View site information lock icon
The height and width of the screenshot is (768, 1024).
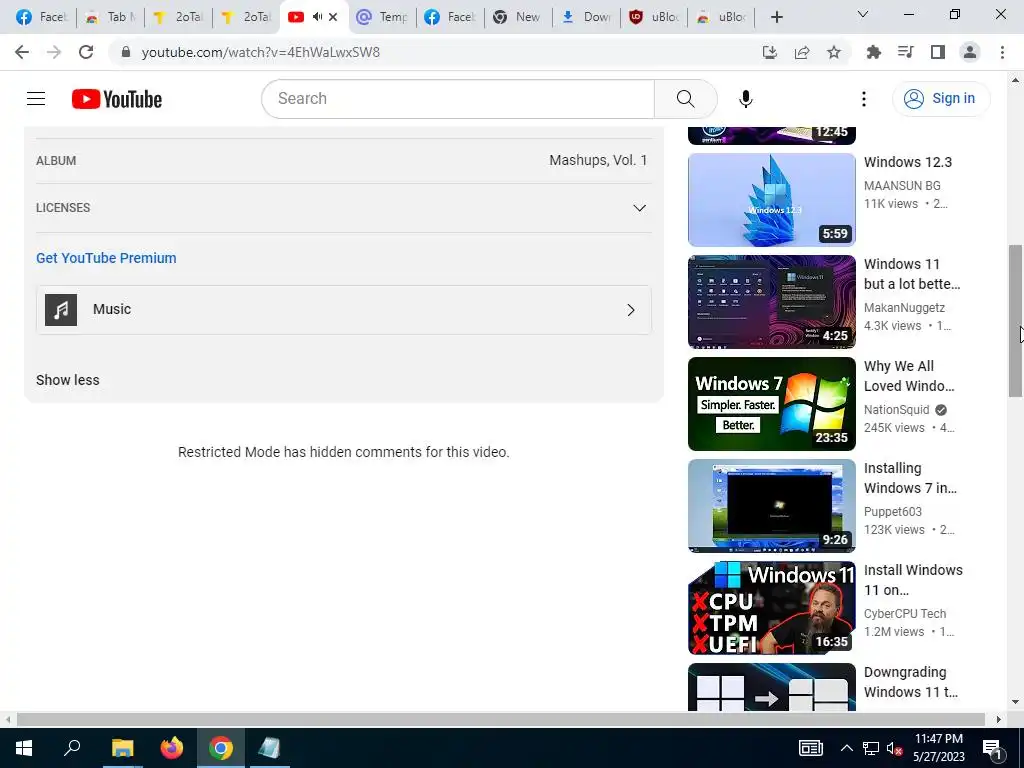(126, 52)
